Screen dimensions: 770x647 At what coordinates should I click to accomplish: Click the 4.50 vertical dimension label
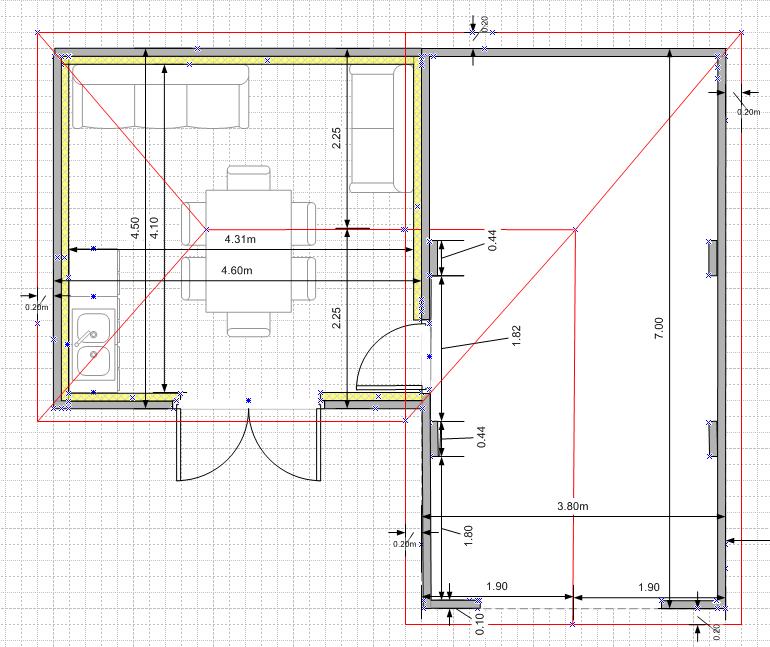[x=136, y=227]
